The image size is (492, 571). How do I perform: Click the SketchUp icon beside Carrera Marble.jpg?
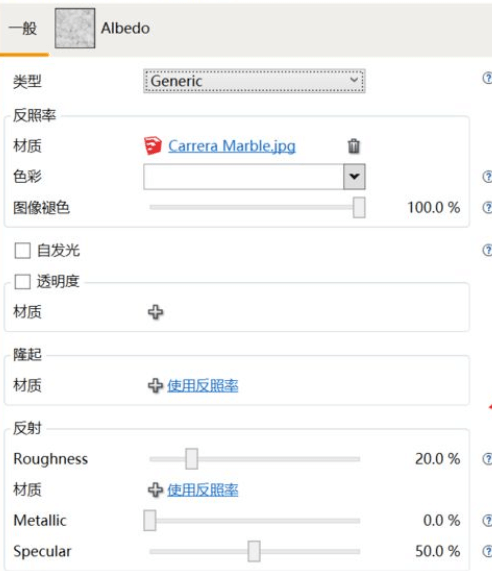tap(153, 146)
